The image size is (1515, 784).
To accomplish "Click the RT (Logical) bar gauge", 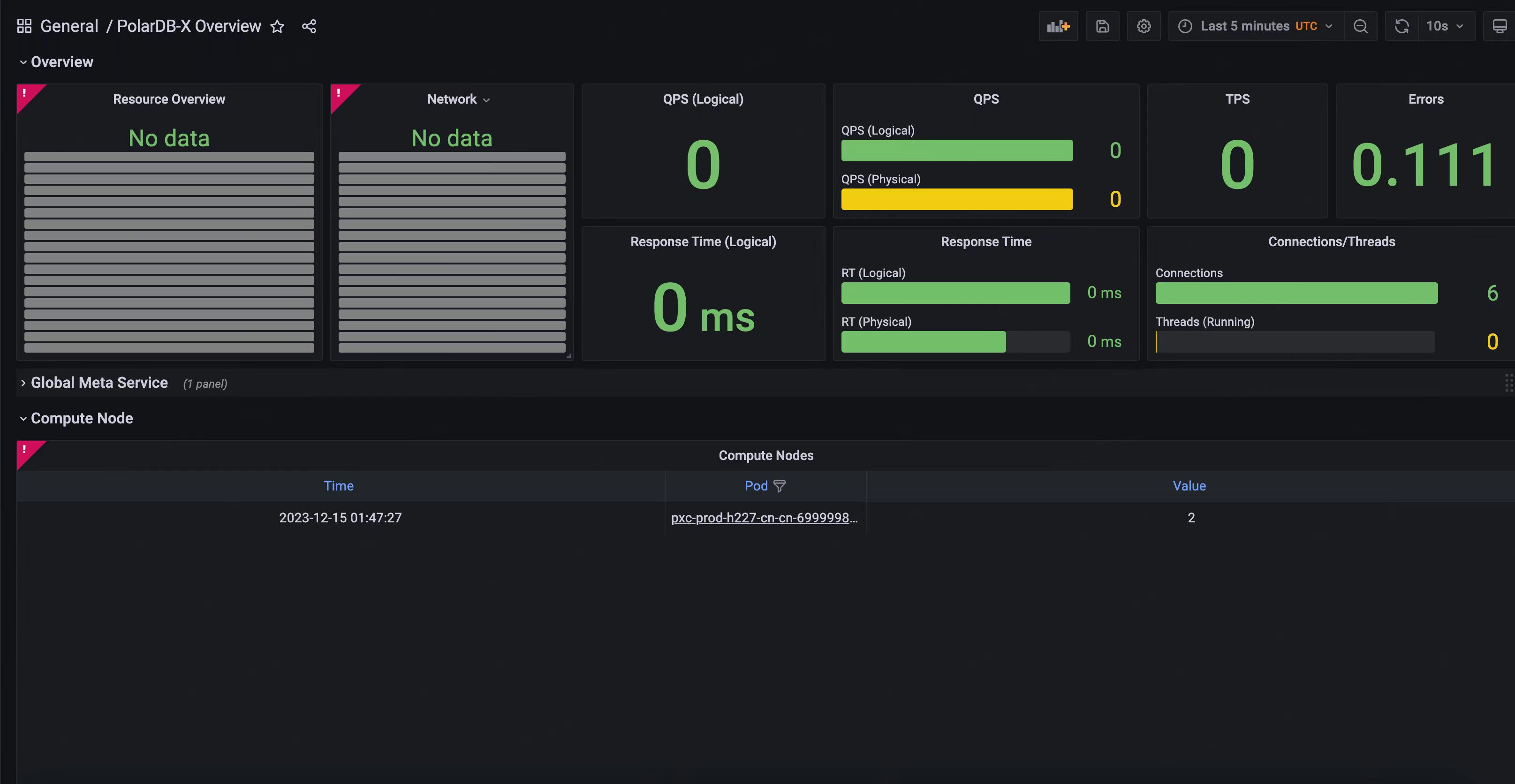I will point(955,293).
